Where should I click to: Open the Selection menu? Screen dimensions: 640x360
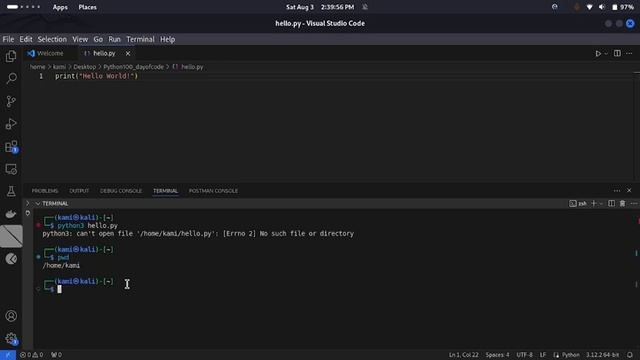(52, 39)
